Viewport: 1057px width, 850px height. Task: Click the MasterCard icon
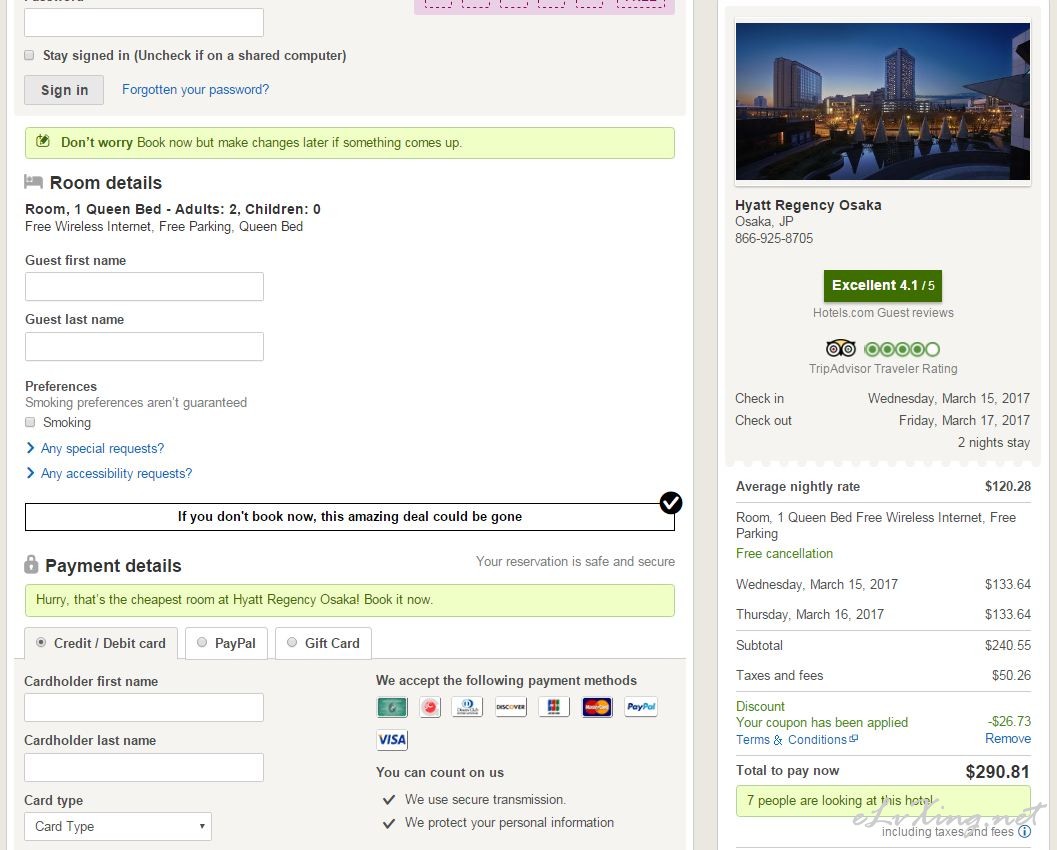(597, 707)
